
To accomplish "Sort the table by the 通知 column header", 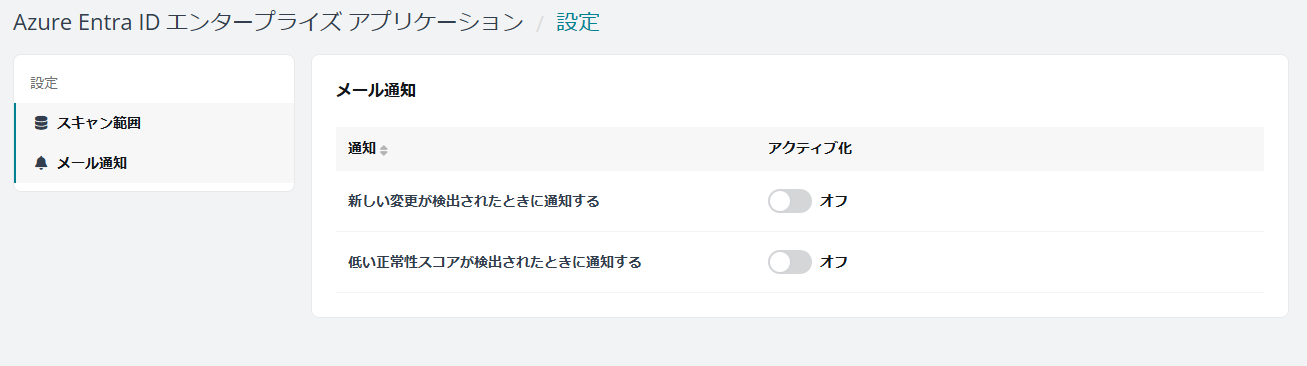I will 362,148.
